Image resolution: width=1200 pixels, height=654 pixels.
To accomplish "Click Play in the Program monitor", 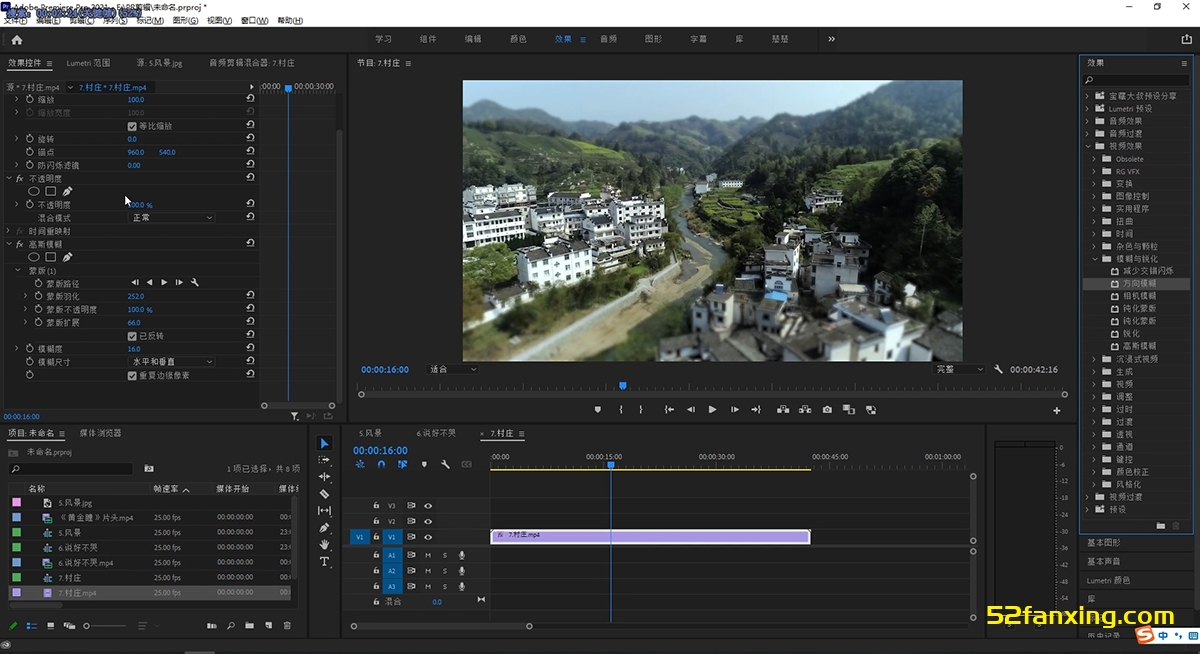I will tap(712, 409).
